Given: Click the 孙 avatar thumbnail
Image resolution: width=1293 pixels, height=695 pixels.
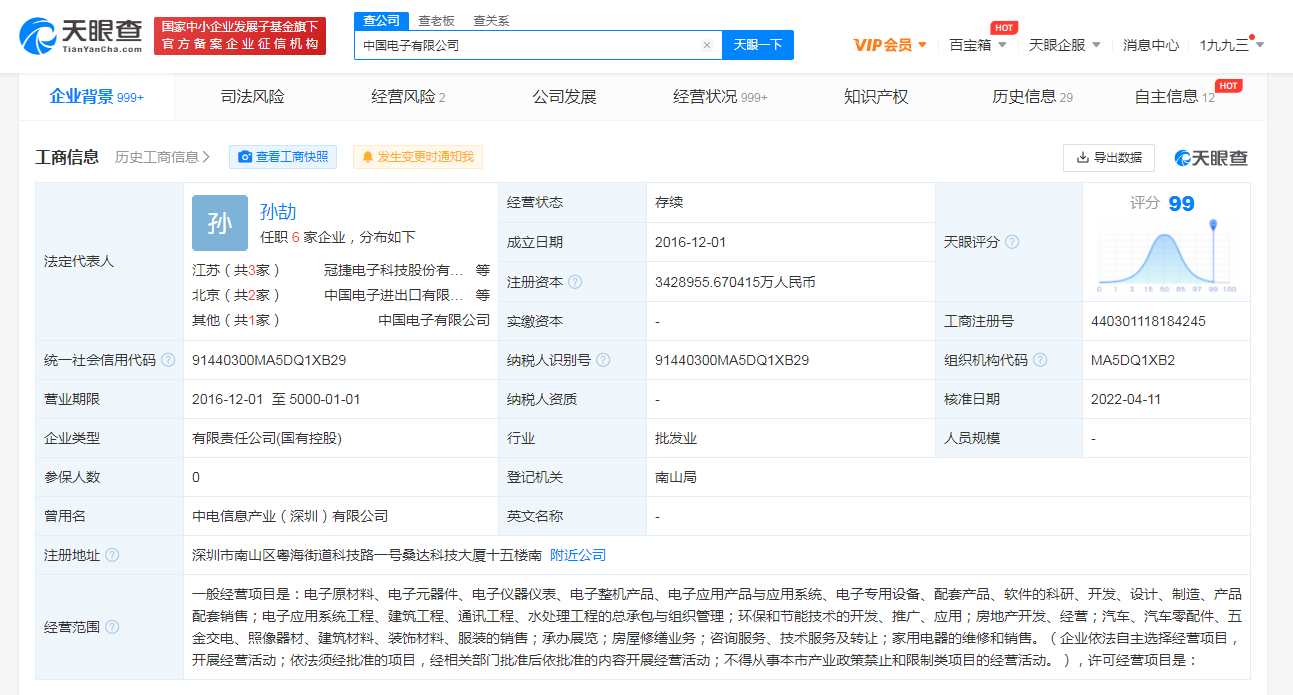Looking at the screenshot, I should click(x=220, y=223).
